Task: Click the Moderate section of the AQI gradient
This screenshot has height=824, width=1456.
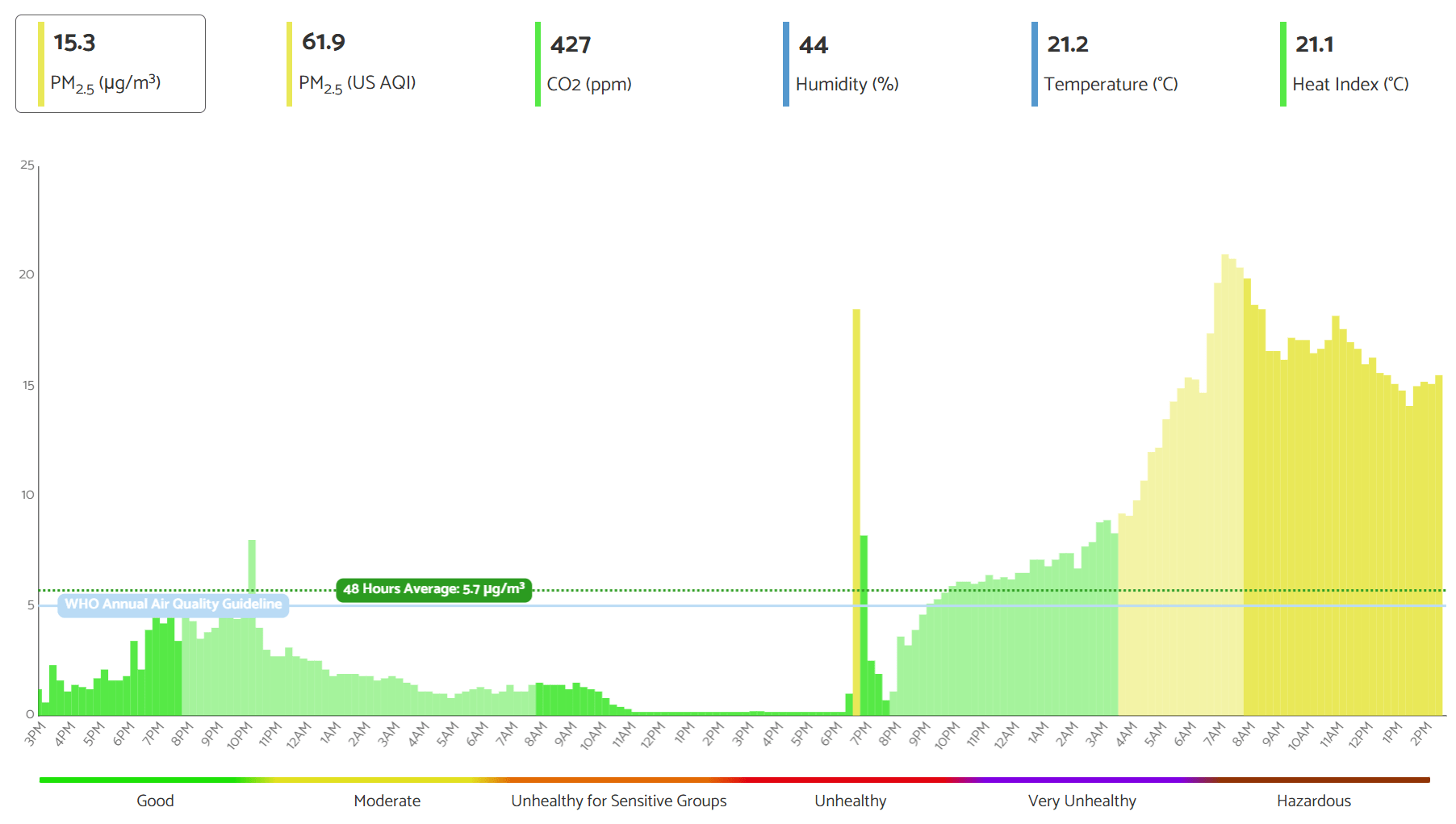Action: click(x=387, y=780)
